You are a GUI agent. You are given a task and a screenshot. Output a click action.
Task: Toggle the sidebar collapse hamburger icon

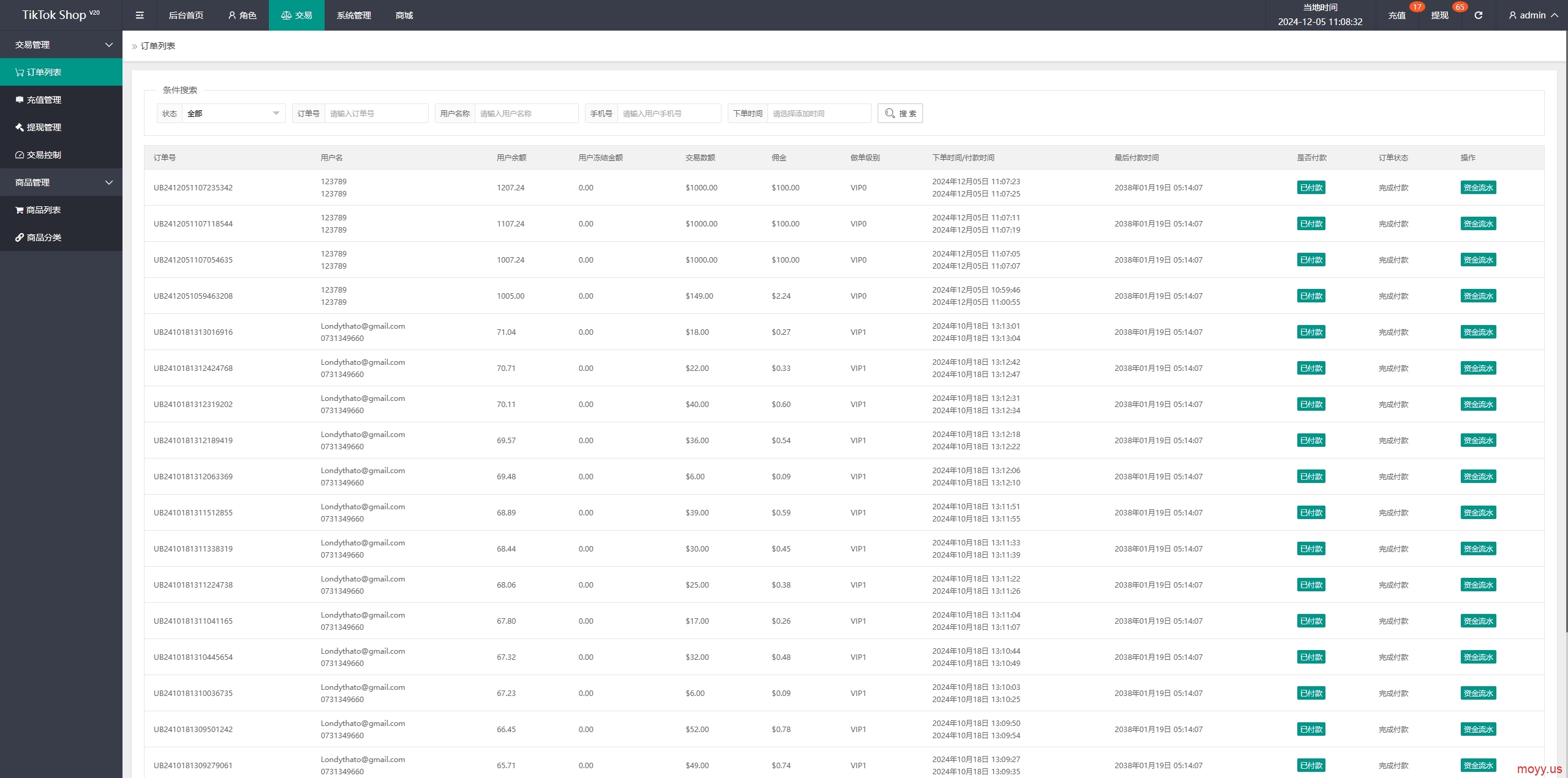[x=140, y=15]
